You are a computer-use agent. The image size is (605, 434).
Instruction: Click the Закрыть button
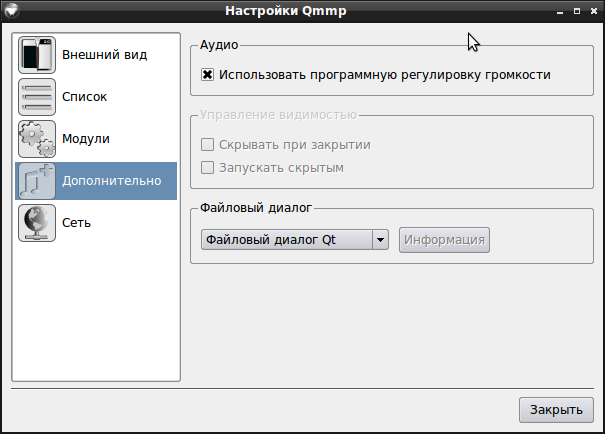point(556,410)
